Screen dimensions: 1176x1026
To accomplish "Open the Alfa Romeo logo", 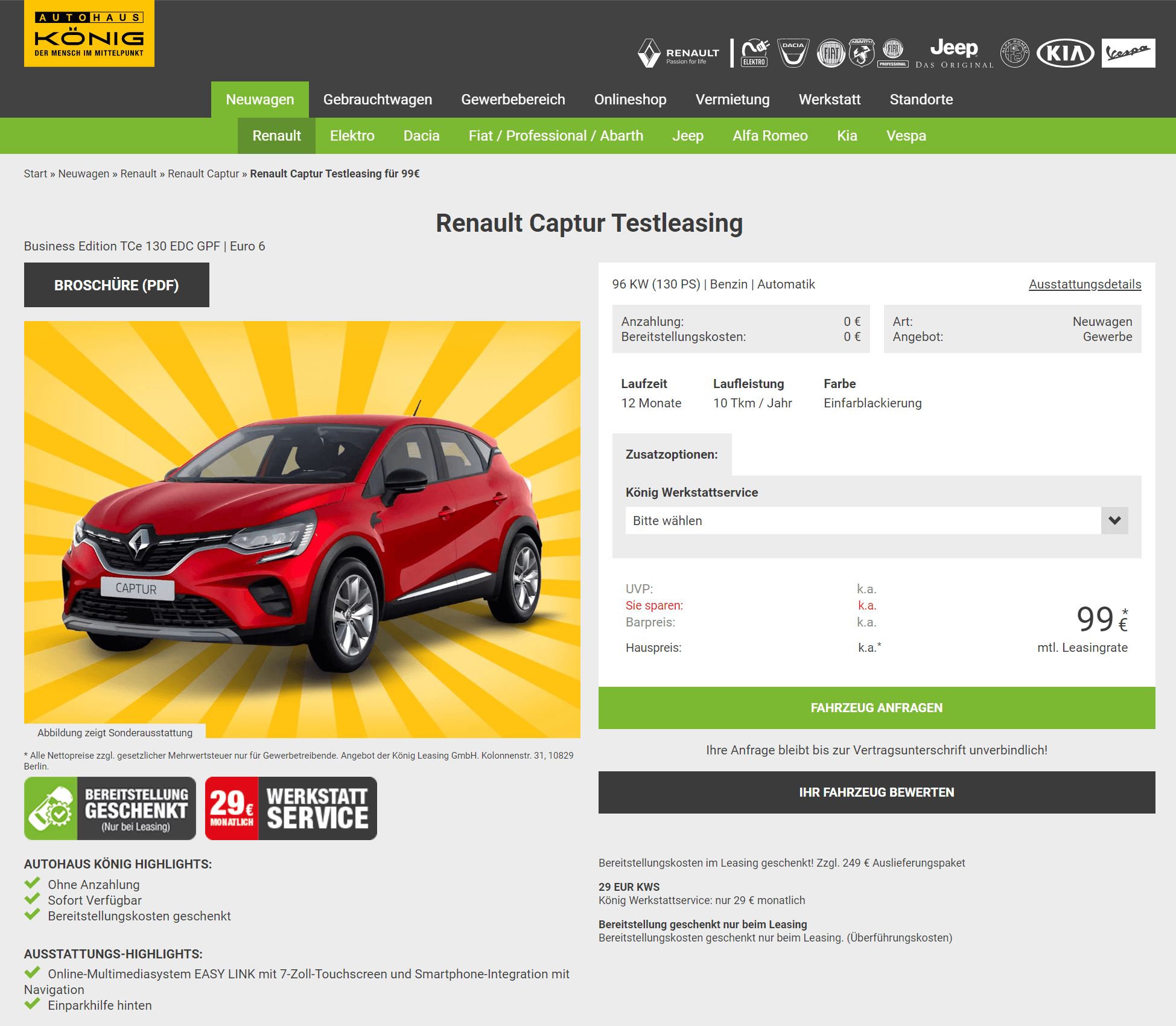I will (x=1015, y=53).
